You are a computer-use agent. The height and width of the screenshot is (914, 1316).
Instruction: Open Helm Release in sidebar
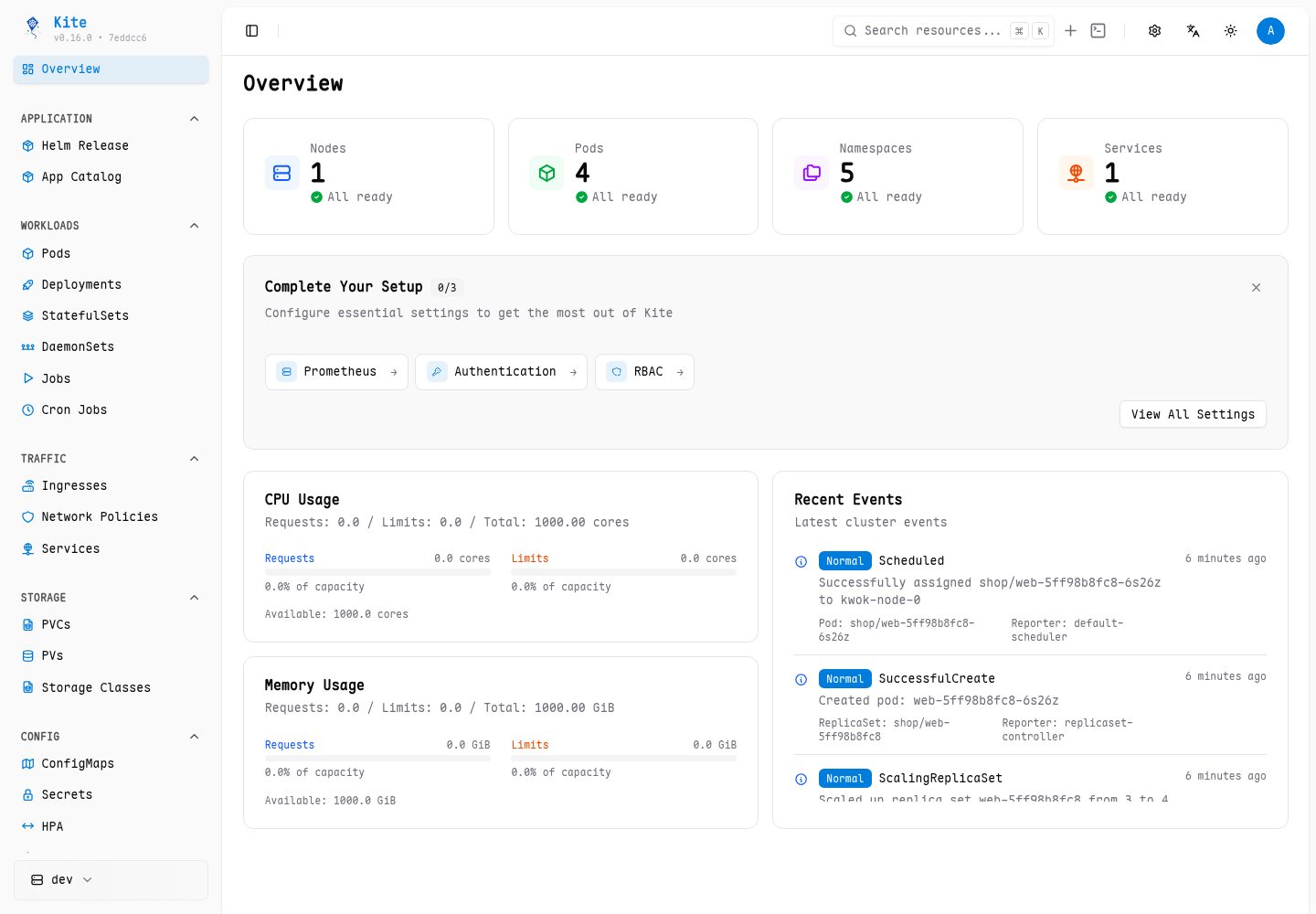pyautogui.click(x=111, y=146)
